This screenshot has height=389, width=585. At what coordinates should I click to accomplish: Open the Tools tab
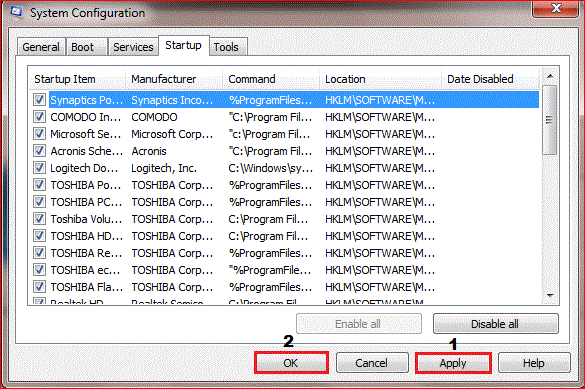(226, 47)
